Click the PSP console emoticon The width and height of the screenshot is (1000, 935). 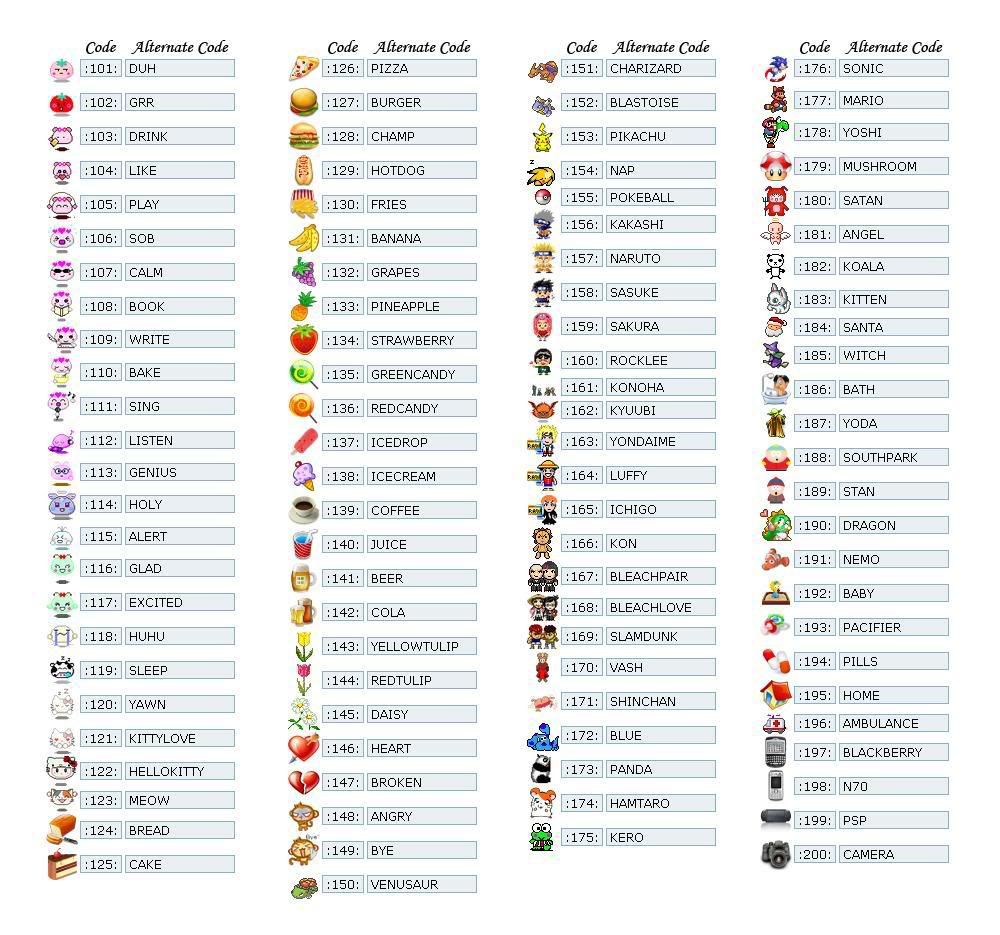coord(776,819)
